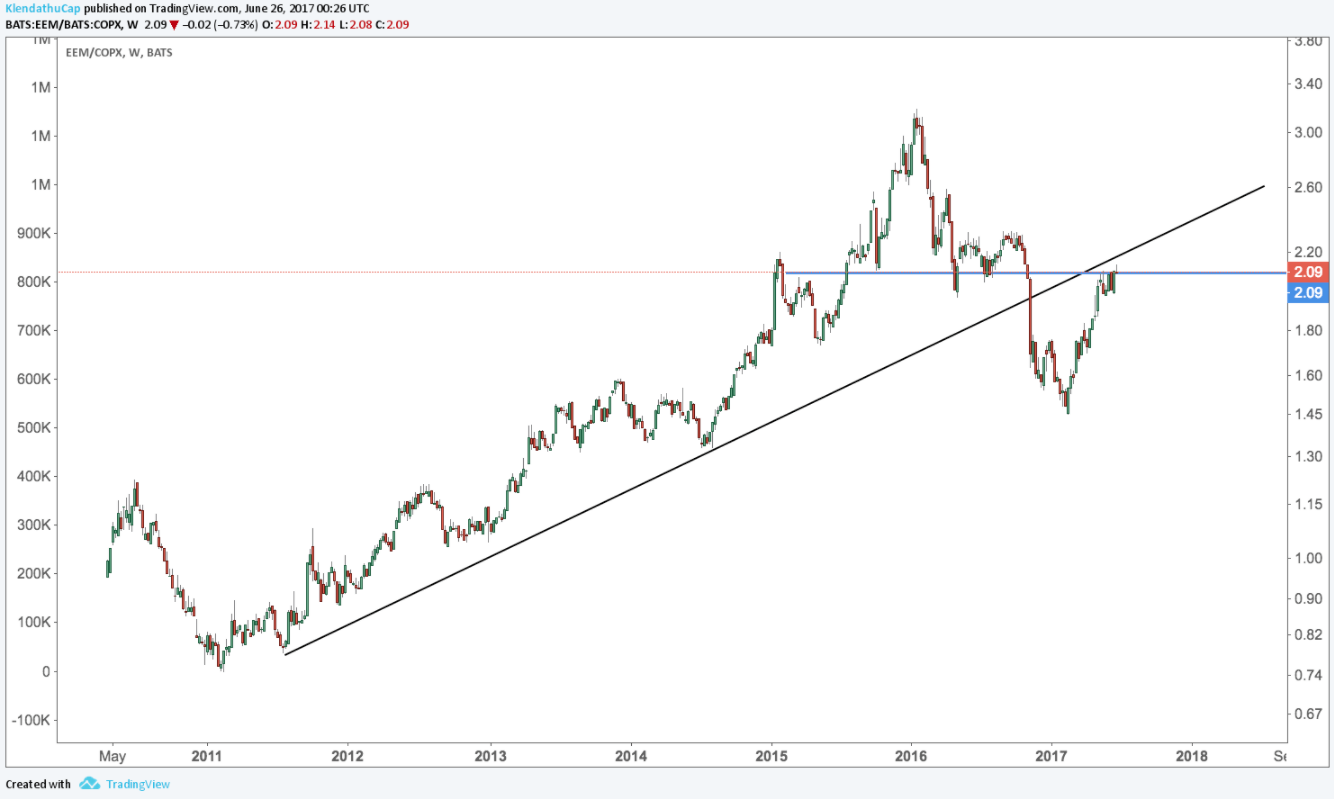
Task: Click the red 2.09 price label
Action: 1308,272
